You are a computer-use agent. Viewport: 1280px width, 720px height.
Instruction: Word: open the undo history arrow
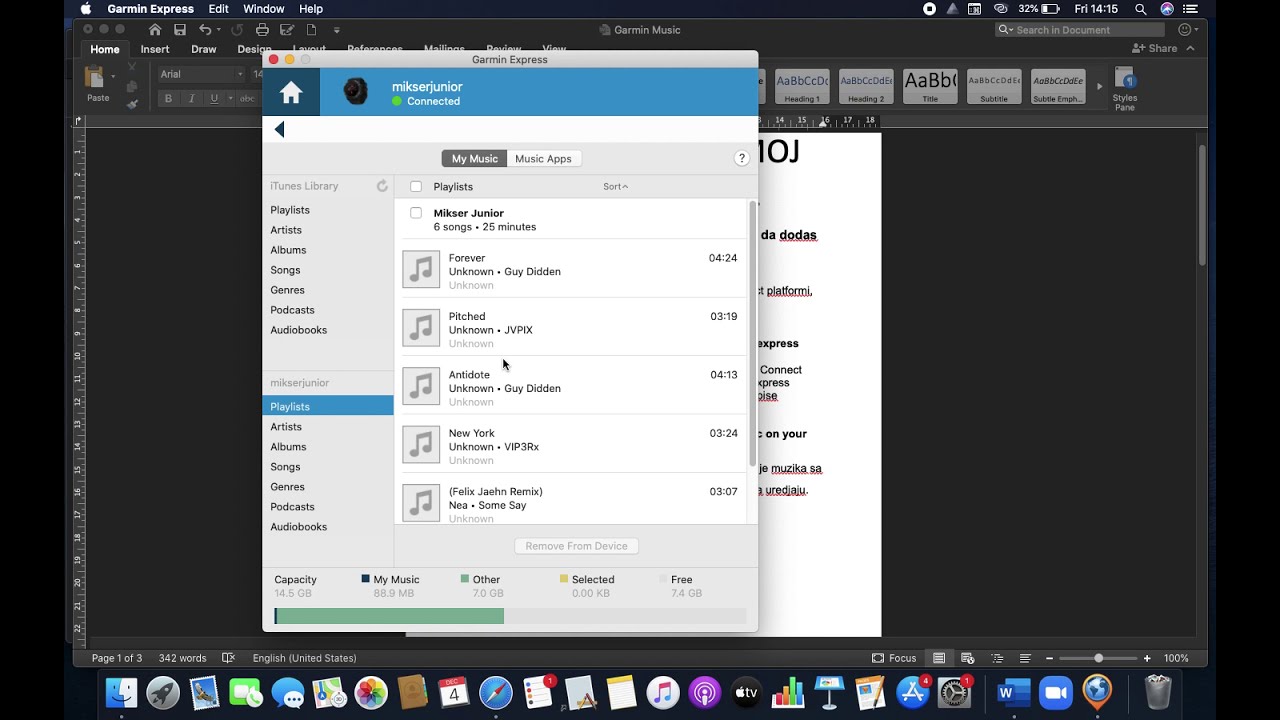[x=220, y=30]
